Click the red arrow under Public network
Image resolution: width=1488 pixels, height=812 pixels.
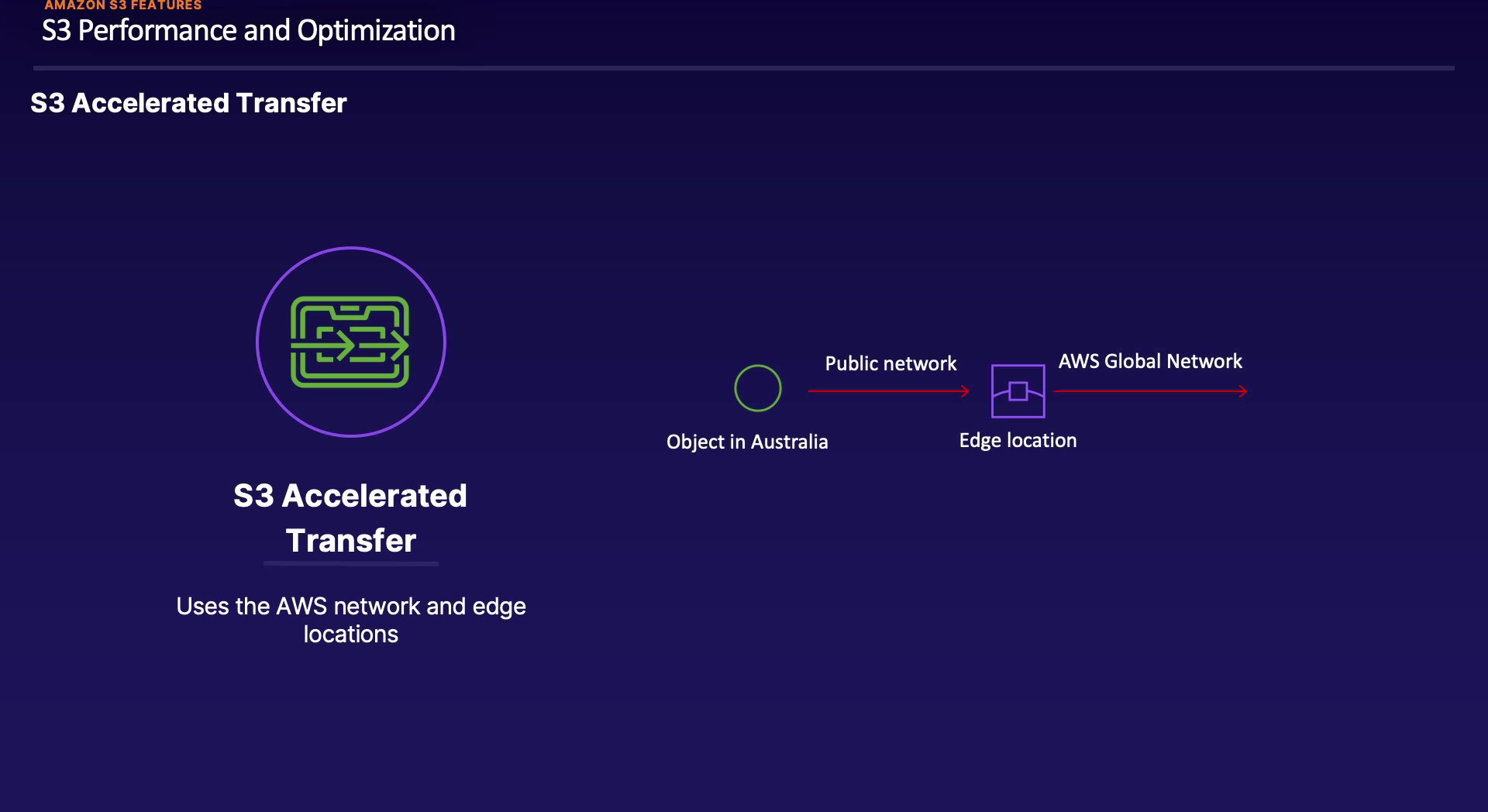(887, 391)
